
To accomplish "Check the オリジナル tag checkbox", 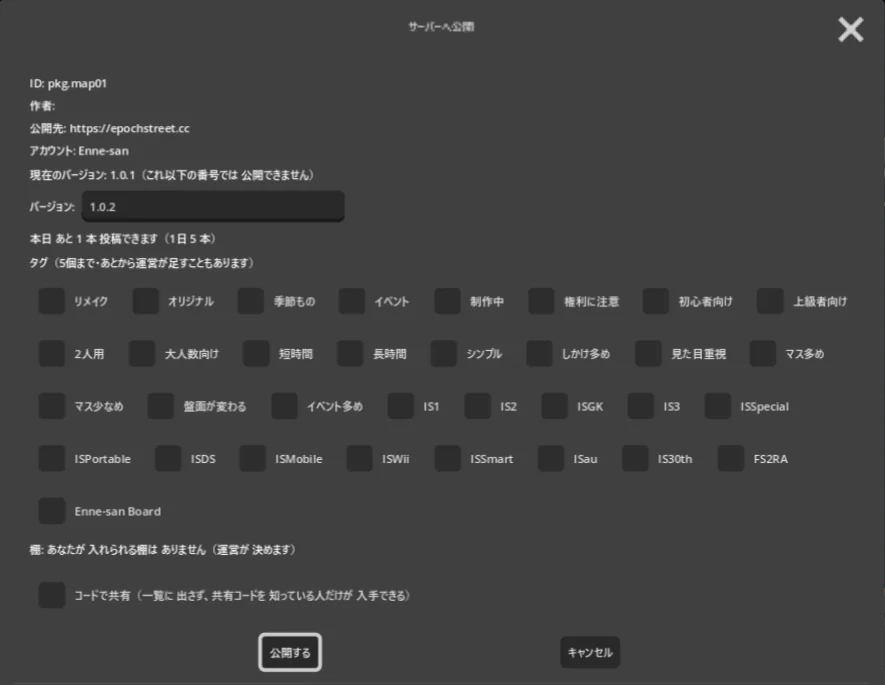I will point(145,301).
